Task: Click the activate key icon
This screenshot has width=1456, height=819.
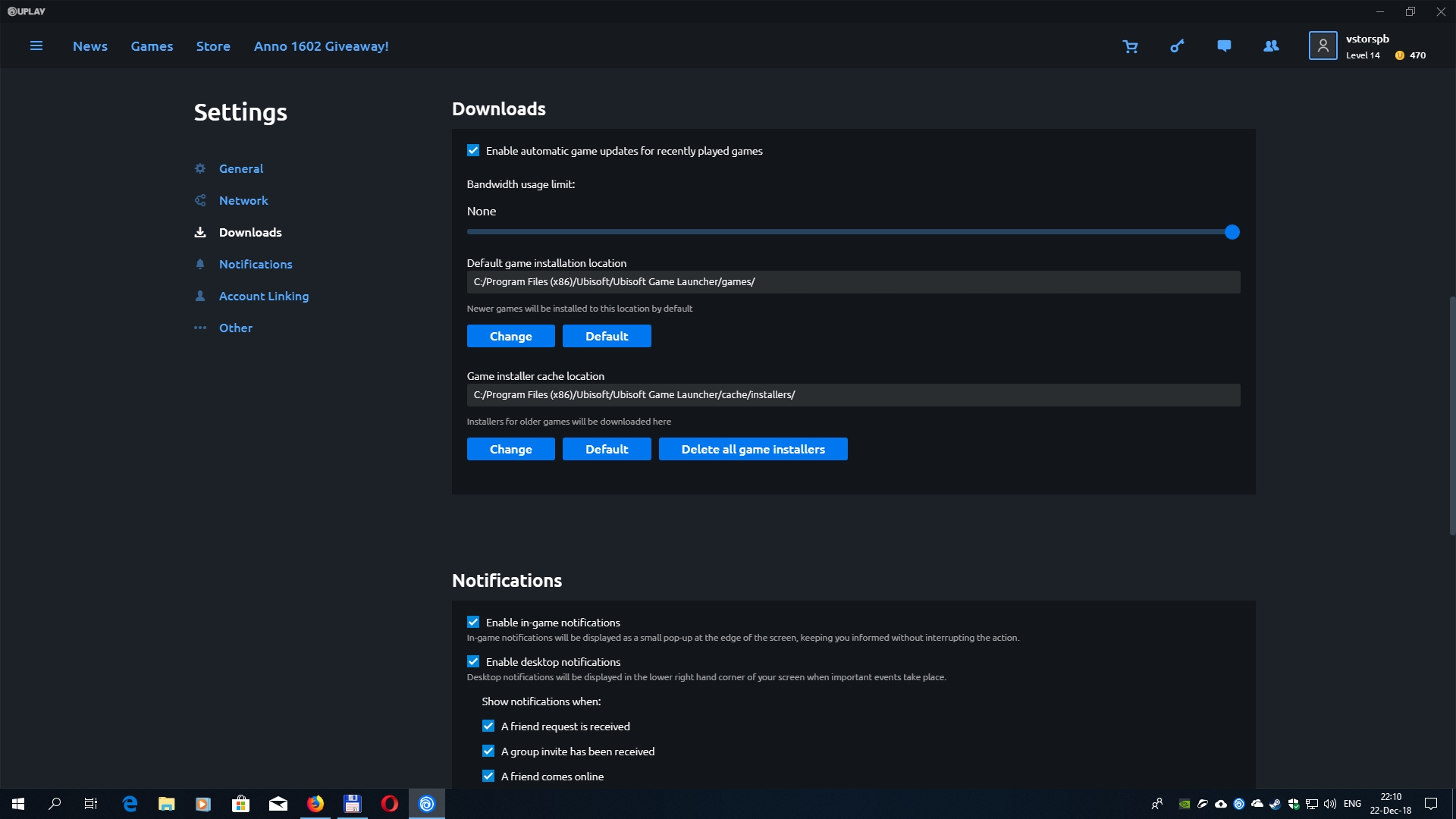Action: (x=1177, y=46)
